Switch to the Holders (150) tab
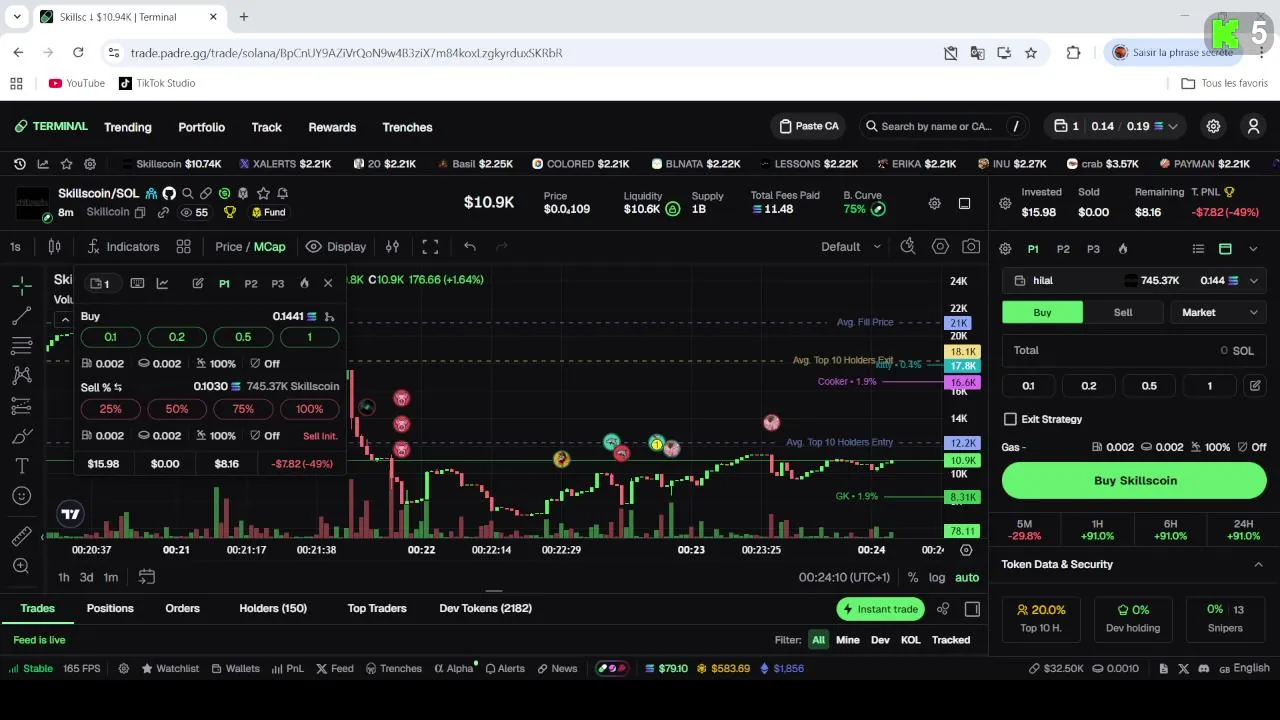Image resolution: width=1280 pixels, height=720 pixels. (x=273, y=608)
